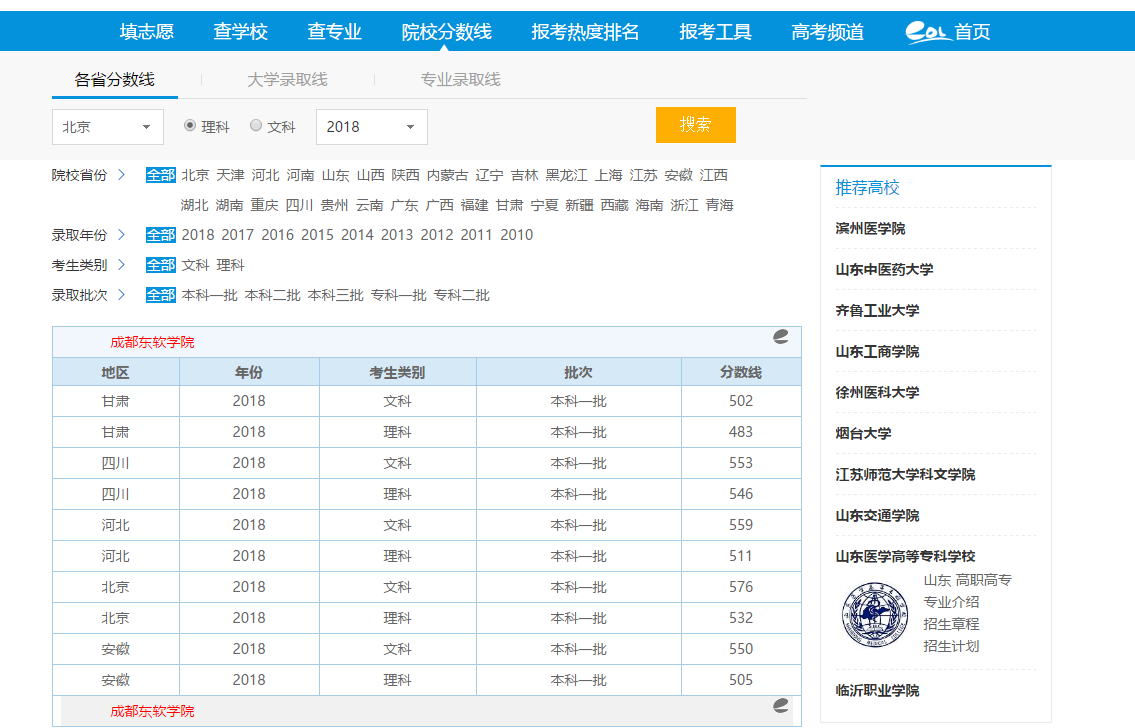
Task: Open 报考热度排名 in the top navigation
Action: coord(585,32)
